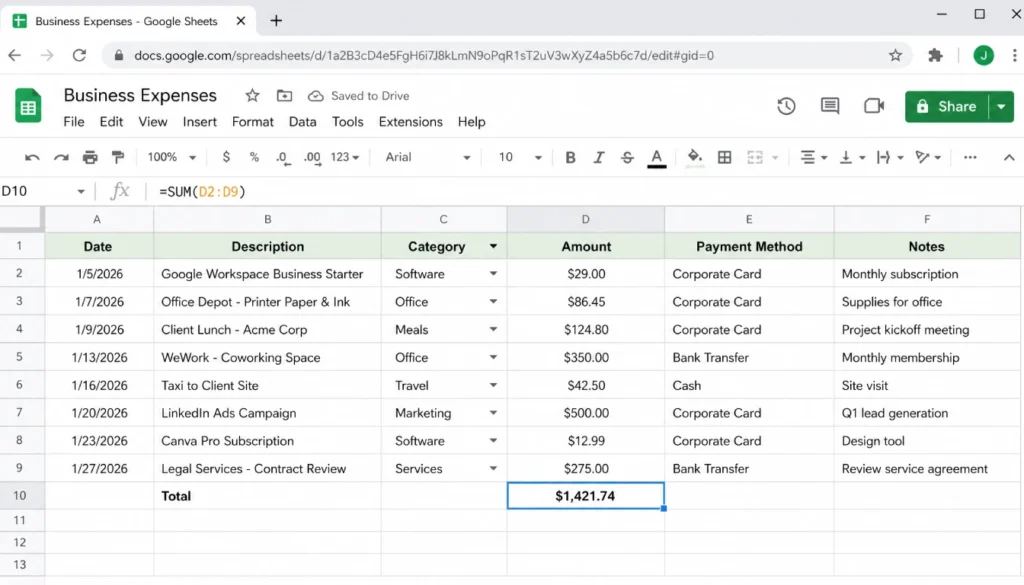
Task: Decrease decimal places icon
Action: click(x=283, y=158)
